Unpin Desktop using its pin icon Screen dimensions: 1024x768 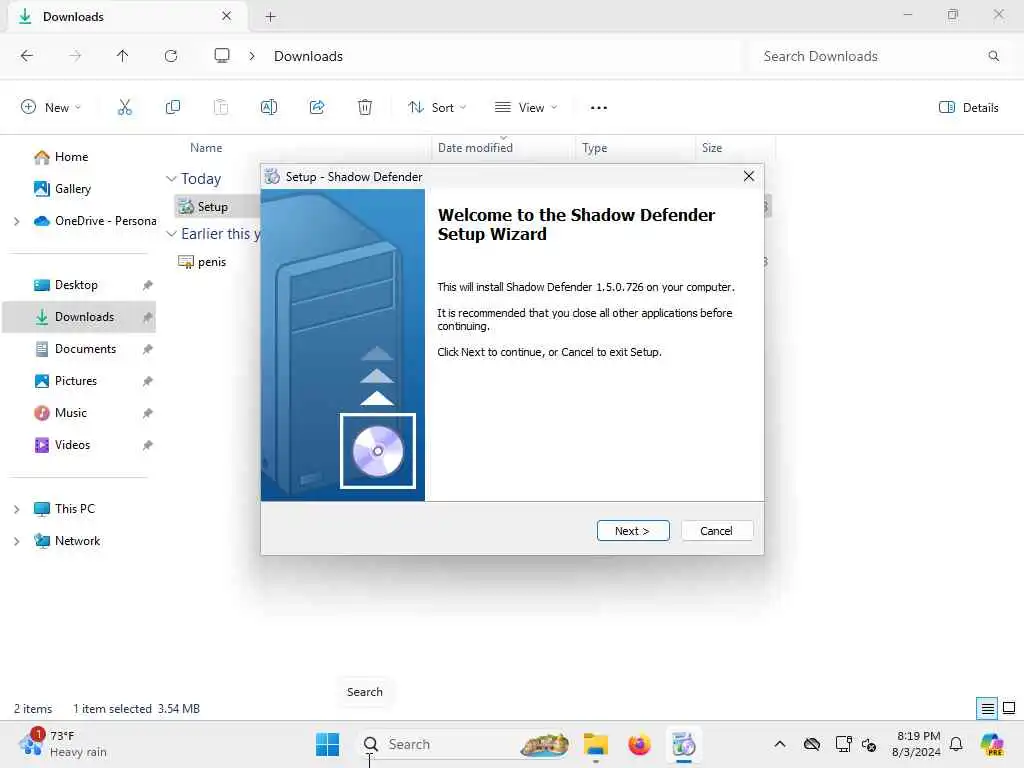click(x=148, y=285)
